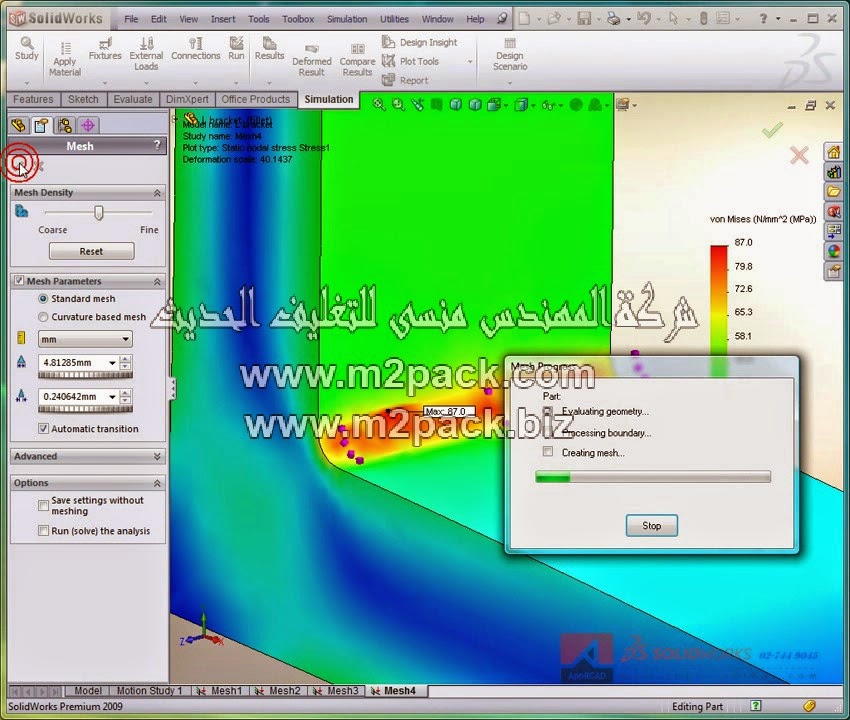This screenshot has width=850, height=720.
Task: Click the Max: 87.0 stress callout
Action: [x=449, y=412]
